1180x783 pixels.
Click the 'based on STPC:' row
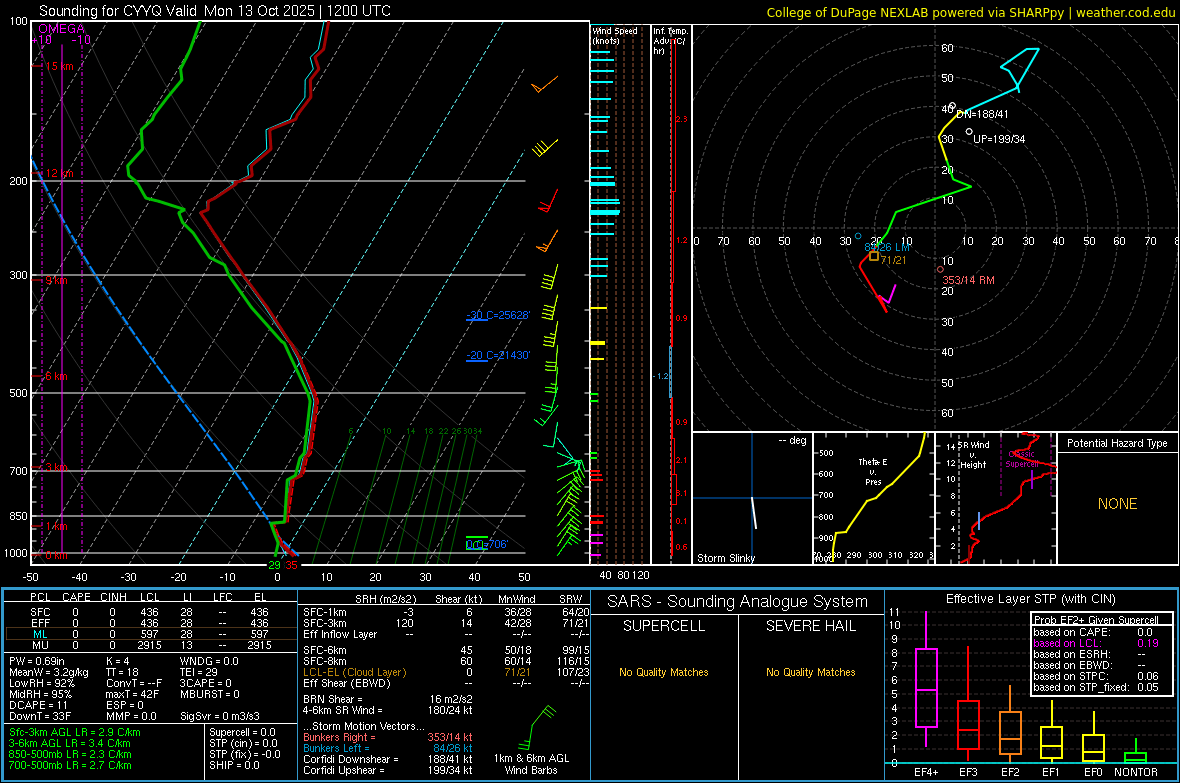(x=1096, y=676)
